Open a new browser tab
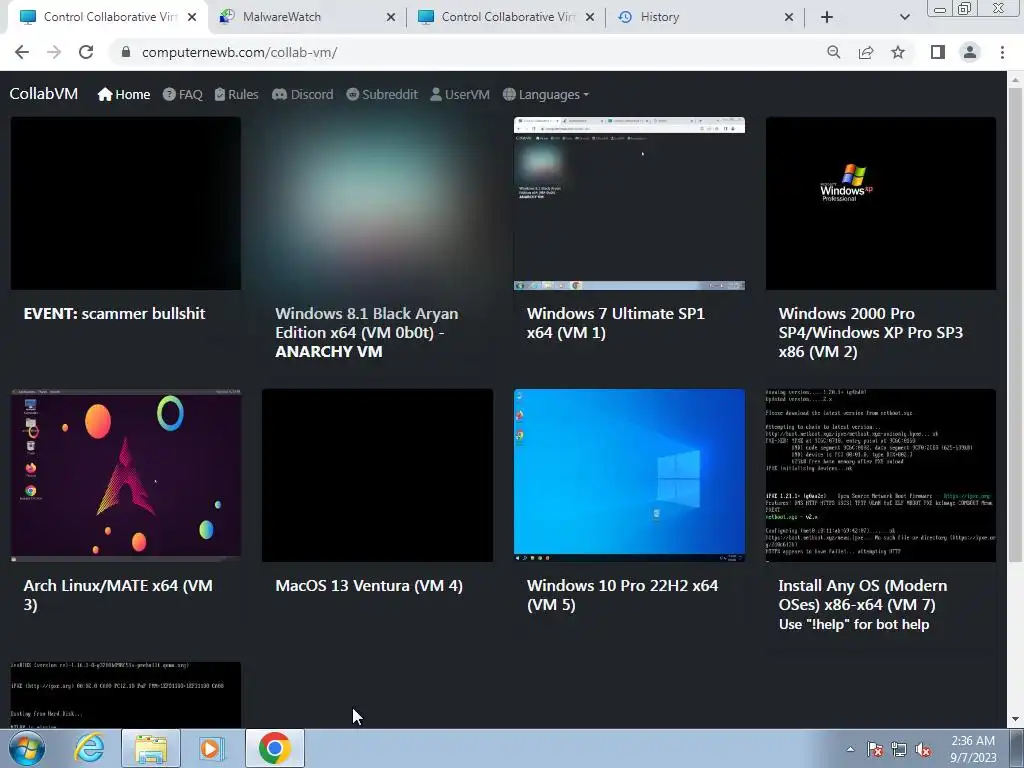Viewport: 1024px width, 768px height. click(827, 17)
